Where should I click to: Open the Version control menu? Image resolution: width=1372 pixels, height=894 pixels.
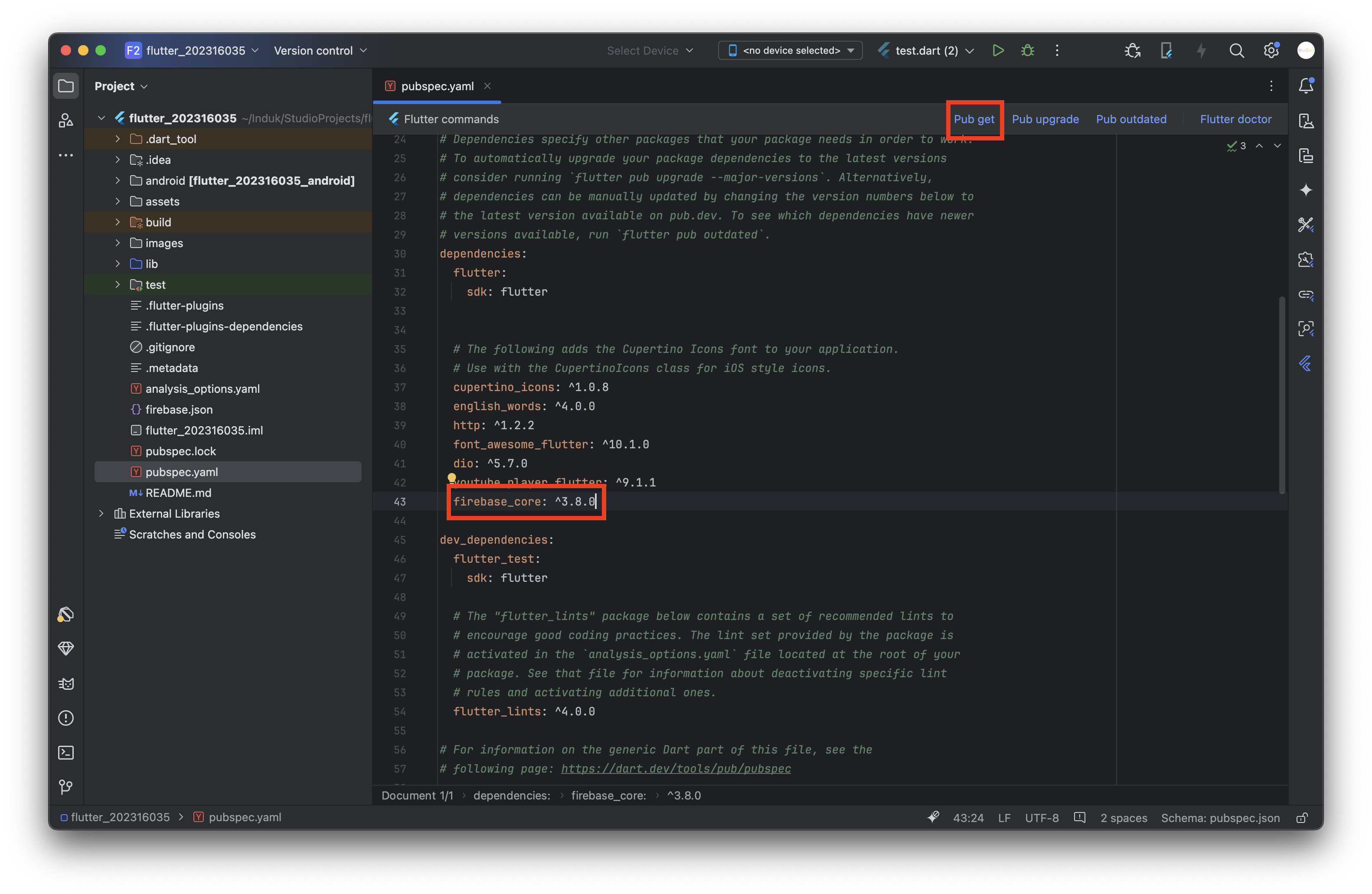pos(320,51)
